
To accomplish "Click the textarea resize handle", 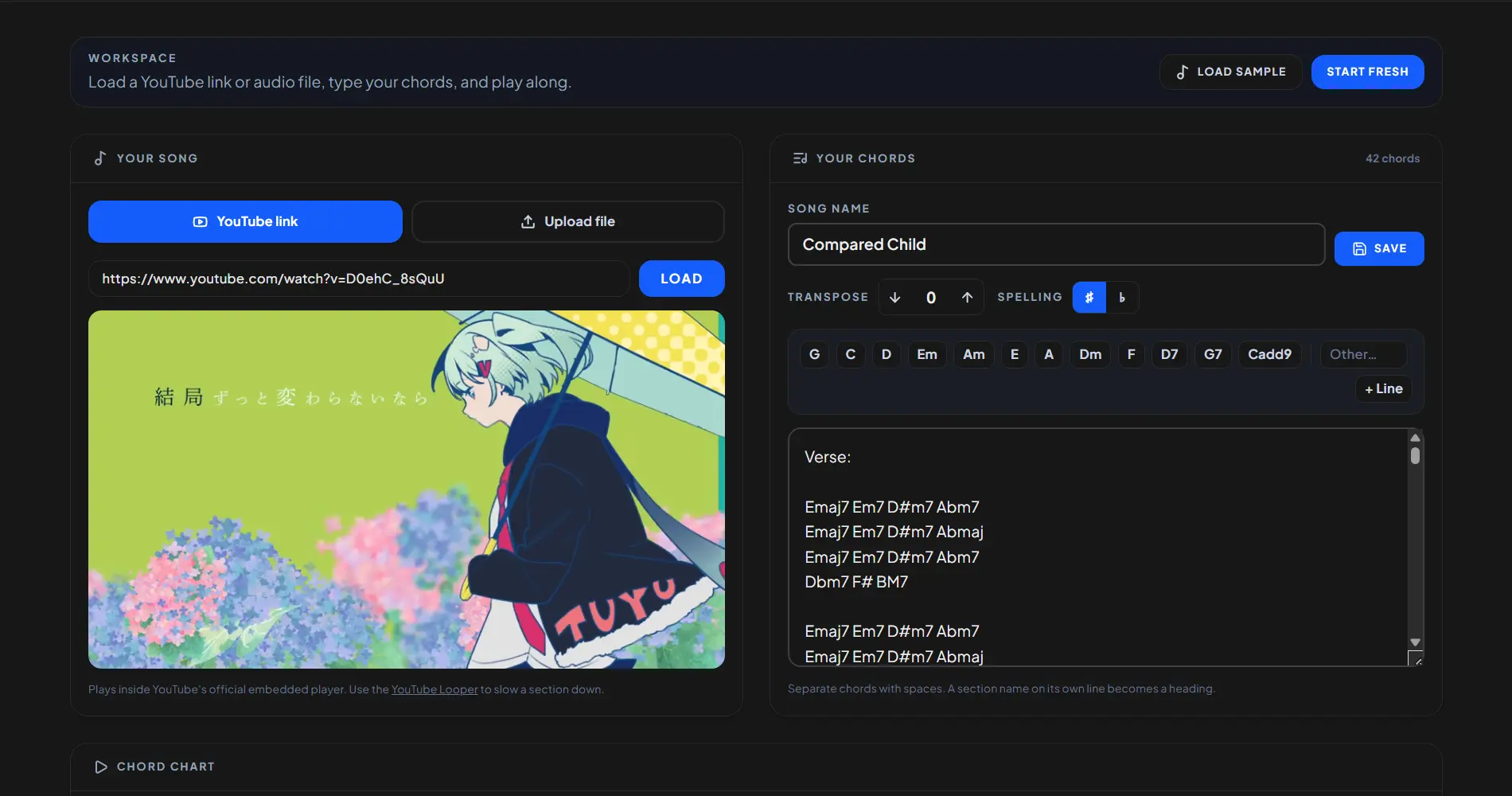I will [1416, 658].
